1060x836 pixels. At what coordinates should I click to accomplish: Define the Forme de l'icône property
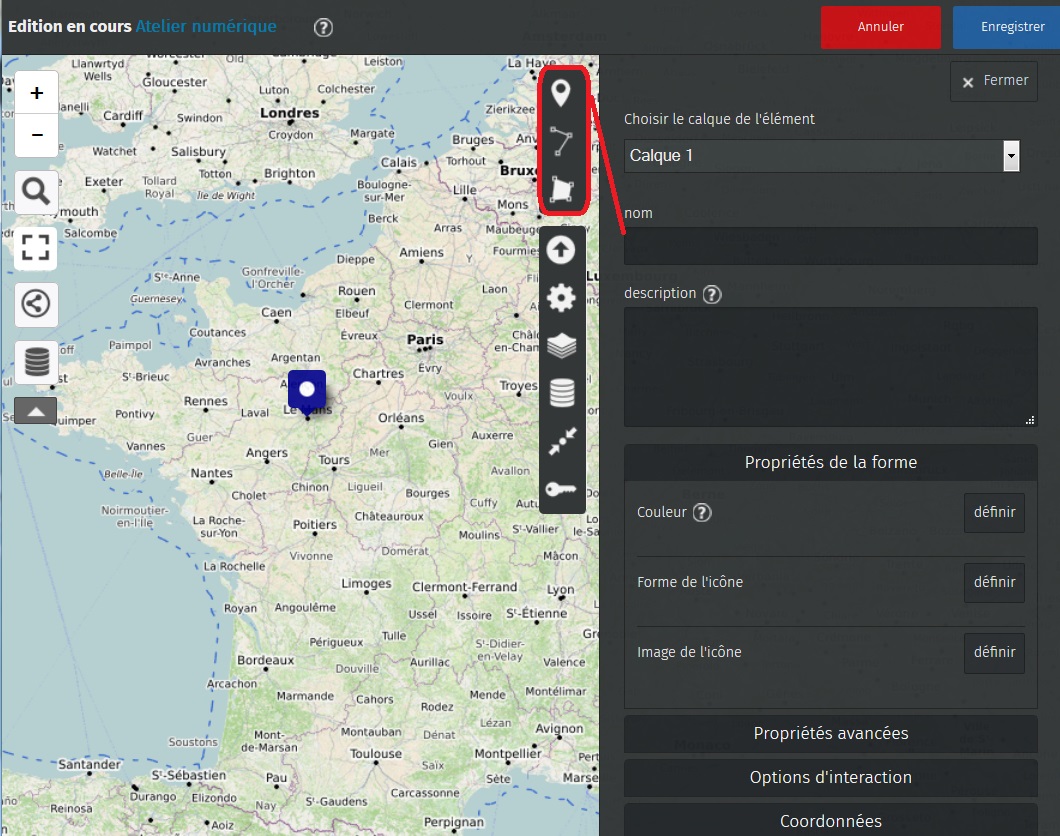[x=994, y=583]
